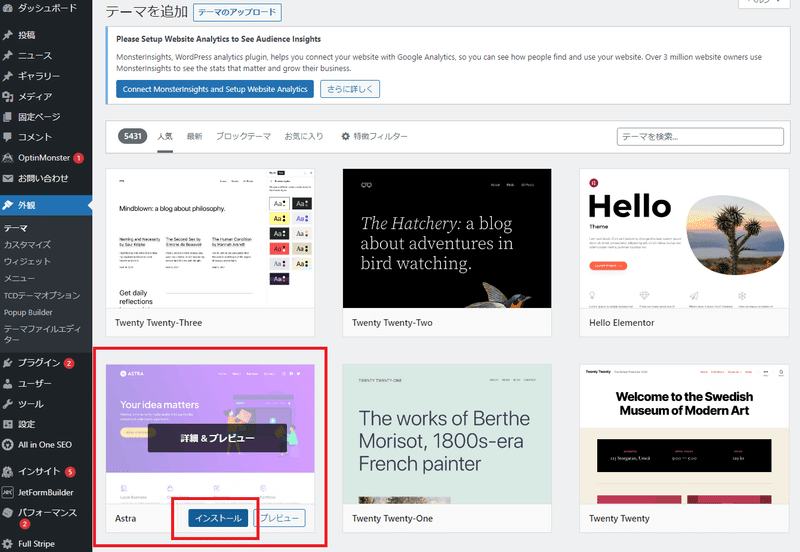Click the プラグイン update badge 2

coord(69,363)
